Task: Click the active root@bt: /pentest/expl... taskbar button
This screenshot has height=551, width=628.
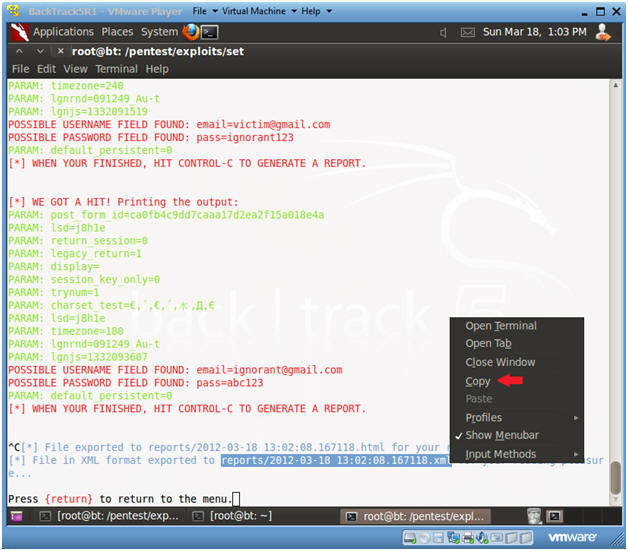Action: coord(415,516)
